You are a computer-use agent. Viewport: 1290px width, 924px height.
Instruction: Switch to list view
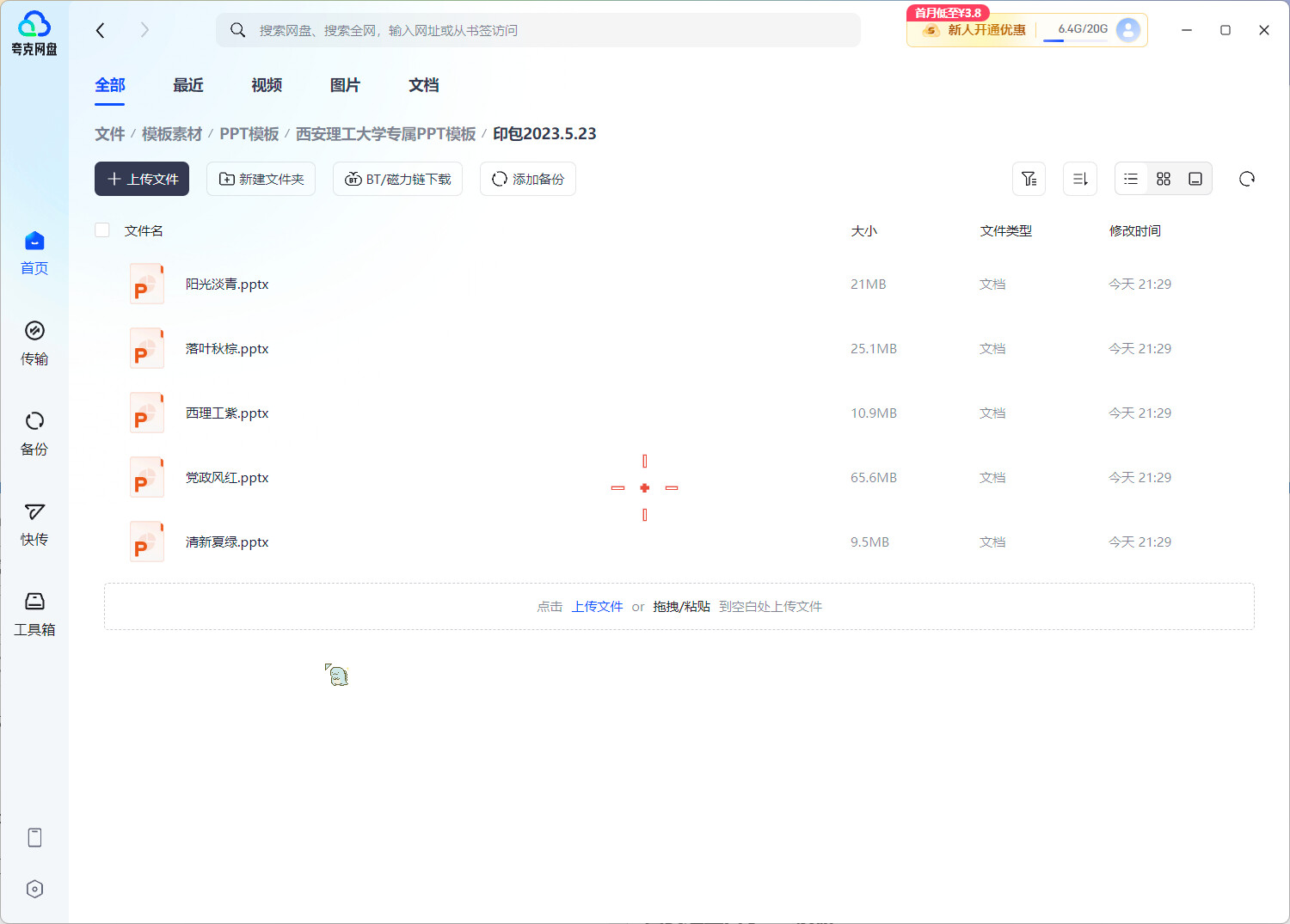(1131, 179)
